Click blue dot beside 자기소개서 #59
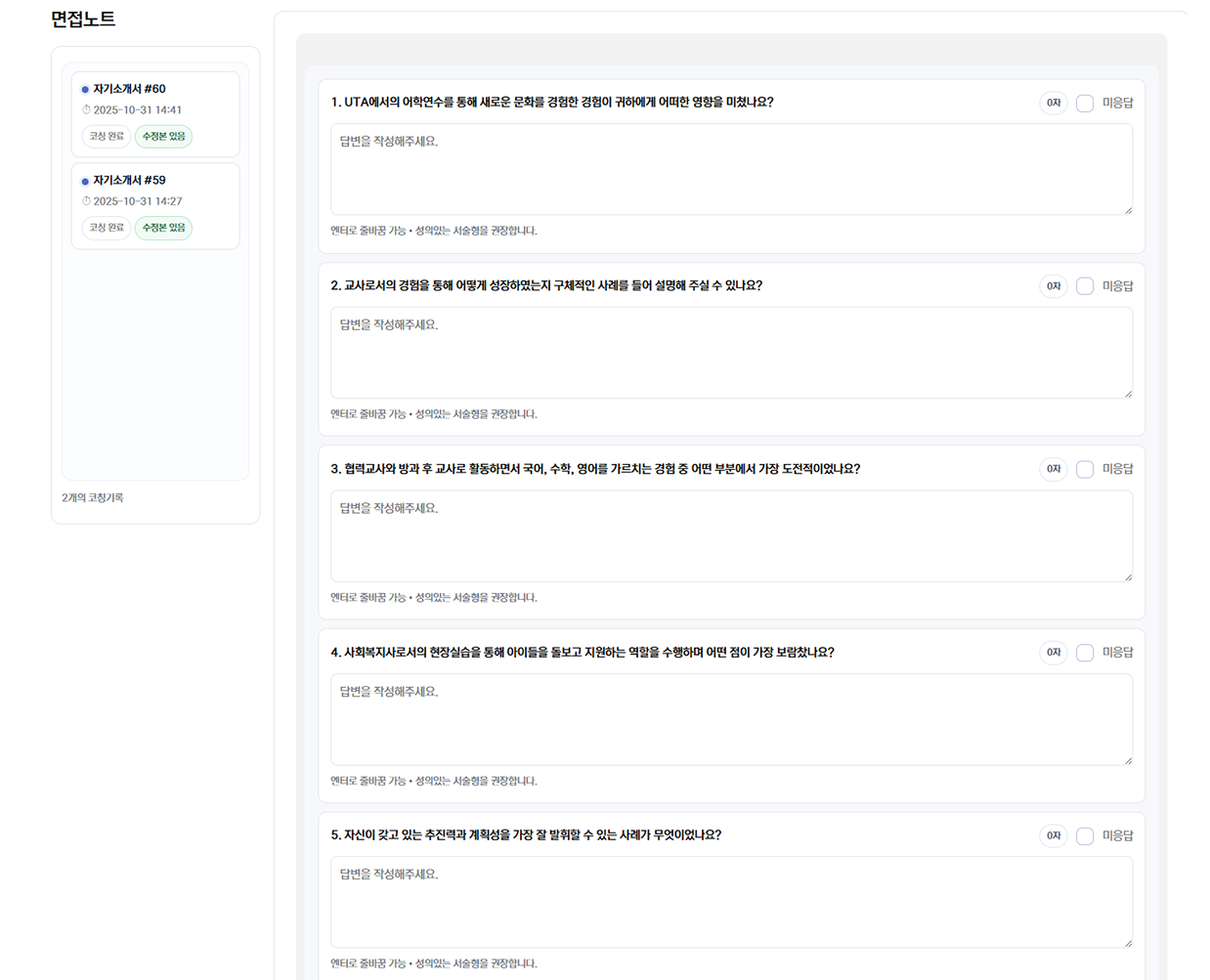The width and height of the screenshot is (1210, 980). [x=85, y=182]
